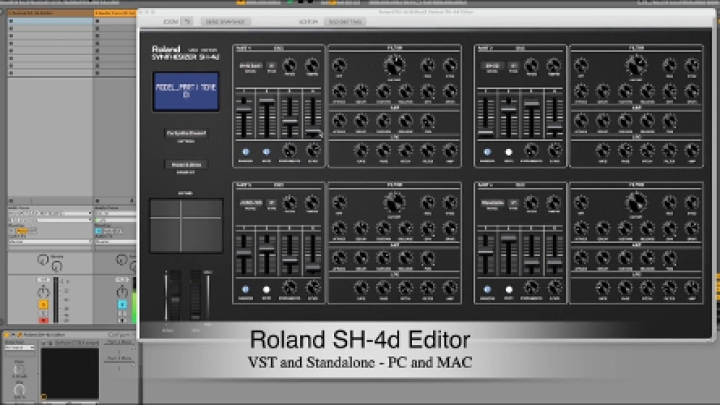Toggle the first blue LED in Part 1
Screen dimensions: 720x405
[x=245, y=152]
